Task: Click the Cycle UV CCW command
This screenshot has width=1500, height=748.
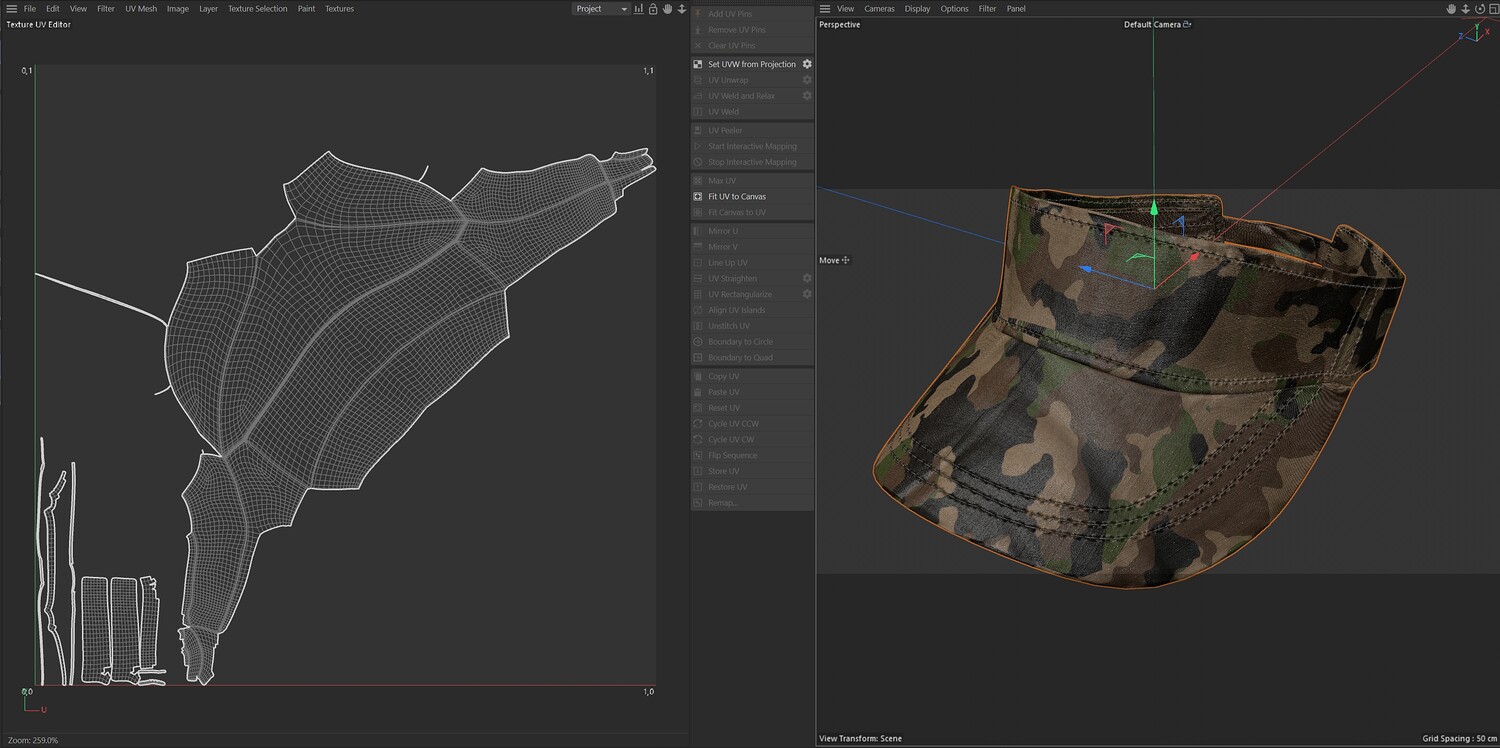Action: coord(752,424)
